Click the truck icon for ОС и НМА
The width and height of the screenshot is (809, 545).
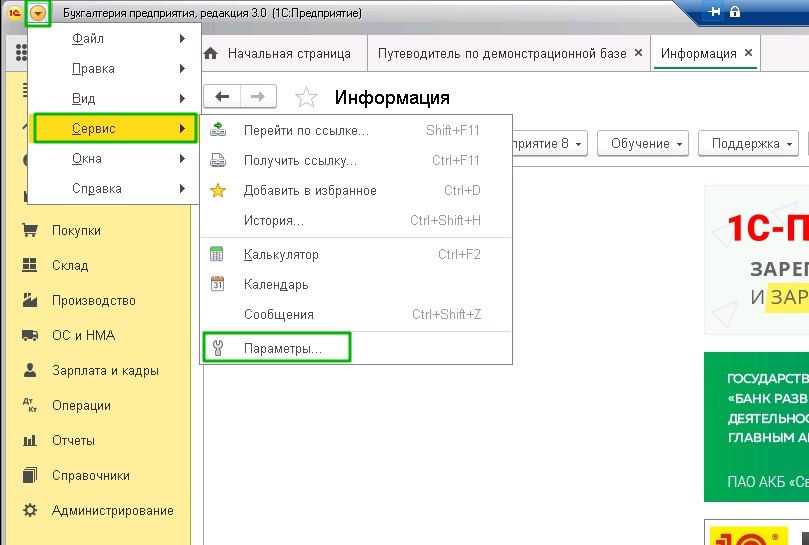30,335
